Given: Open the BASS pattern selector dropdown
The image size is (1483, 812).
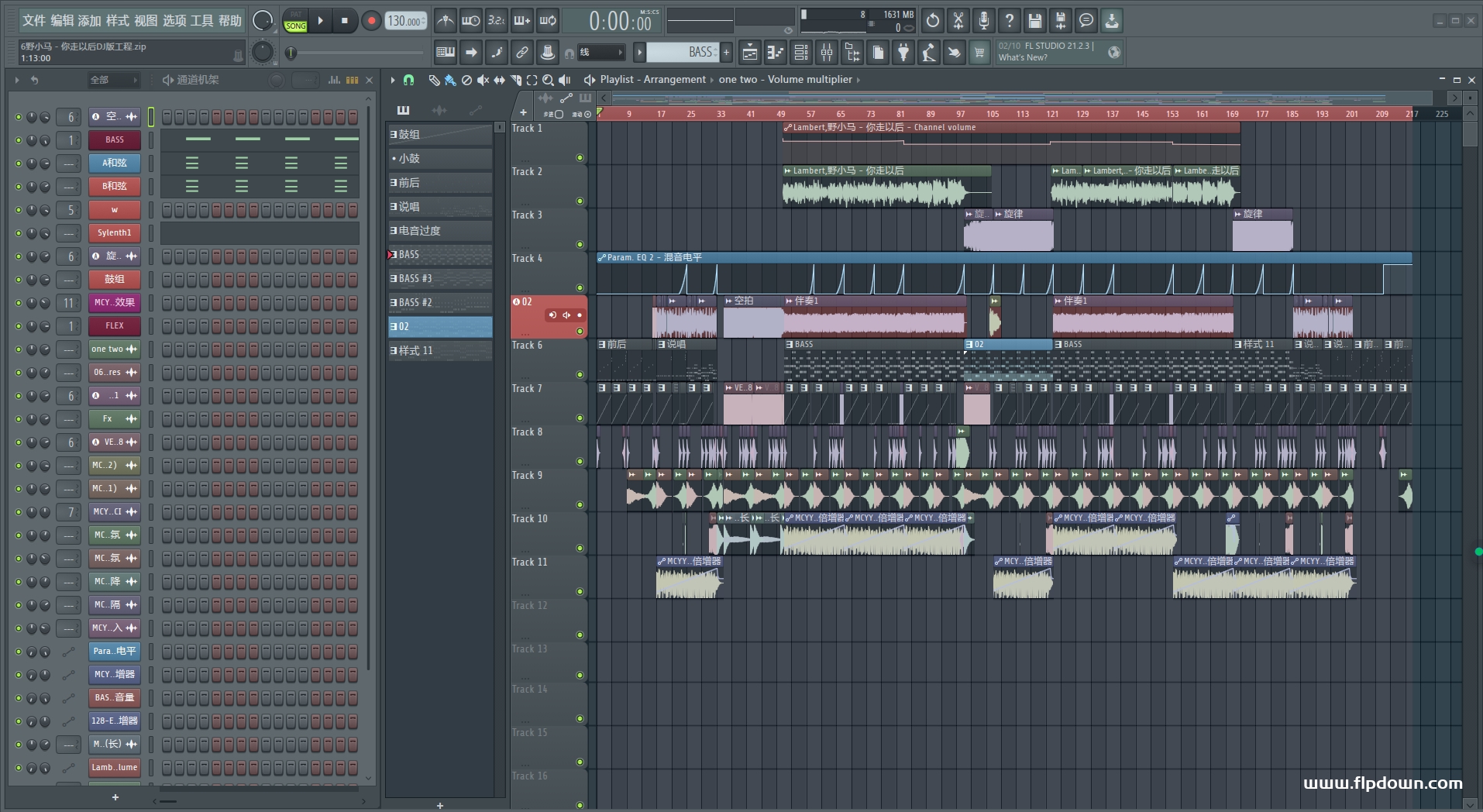Looking at the screenshot, I should coord(682,52).
